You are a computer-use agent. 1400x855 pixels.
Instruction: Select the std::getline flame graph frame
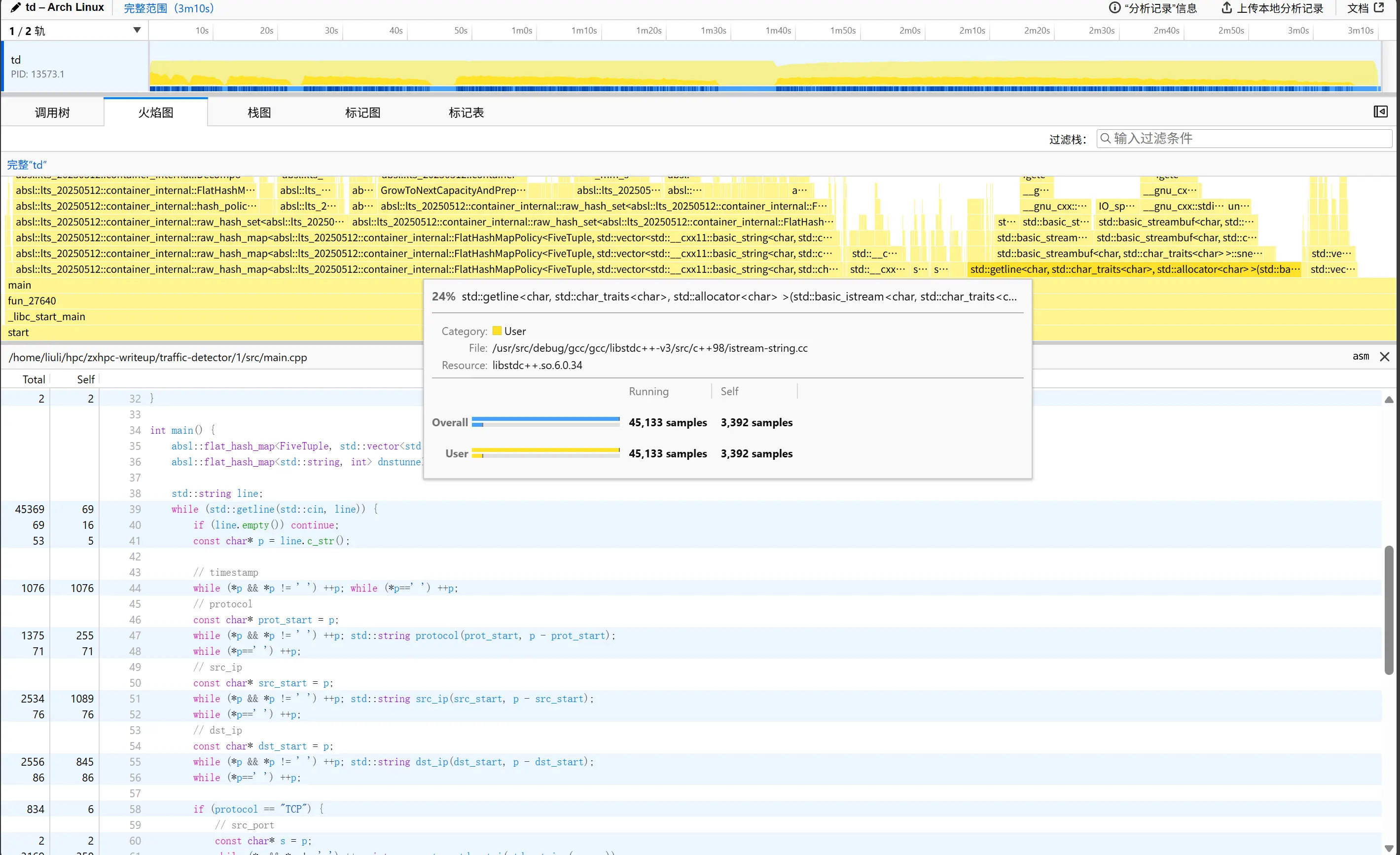[x=1134, y=269]
